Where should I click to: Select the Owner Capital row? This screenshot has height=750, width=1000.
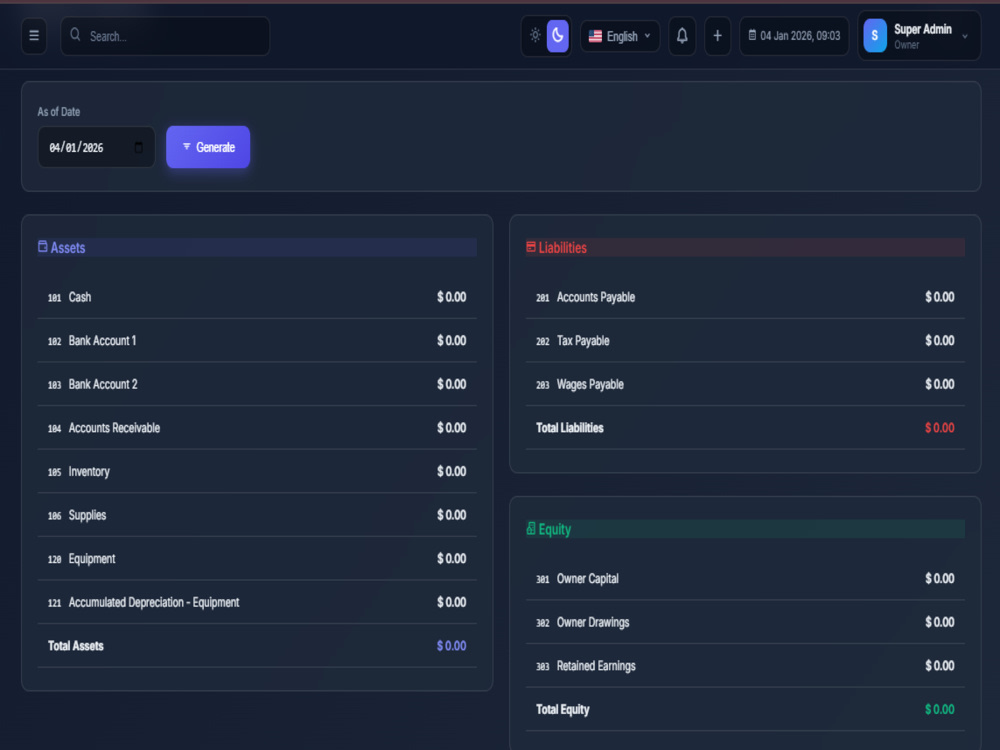[745, 578]
